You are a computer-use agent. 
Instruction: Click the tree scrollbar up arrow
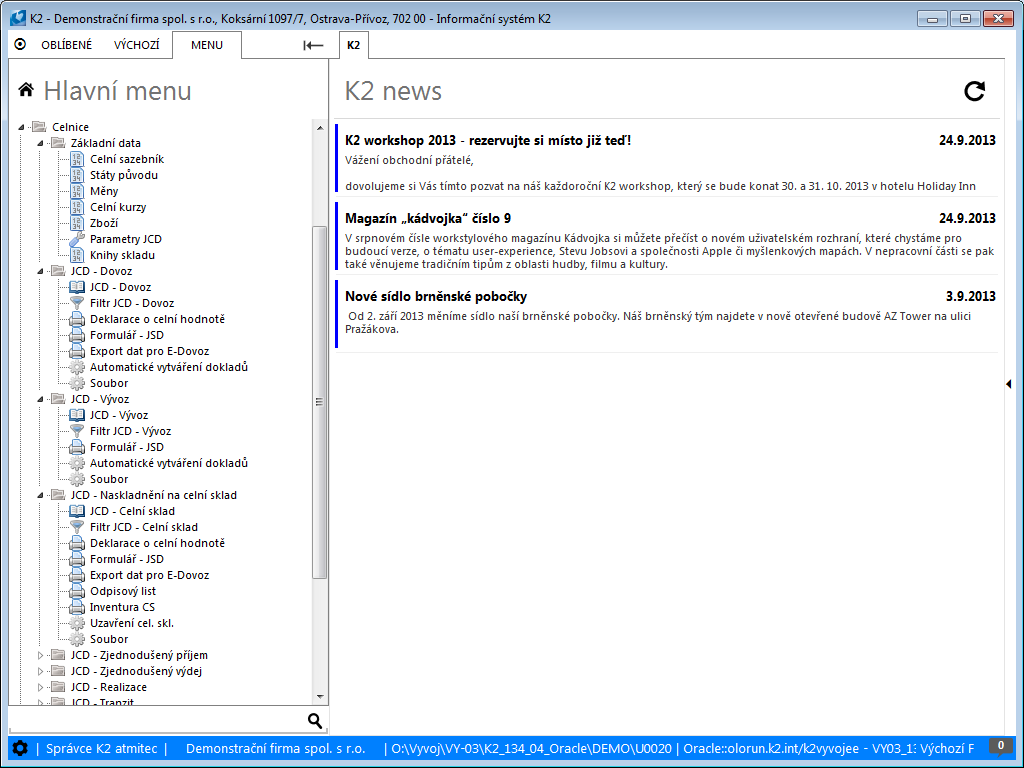pyautogui.click(x=320, y=128)
